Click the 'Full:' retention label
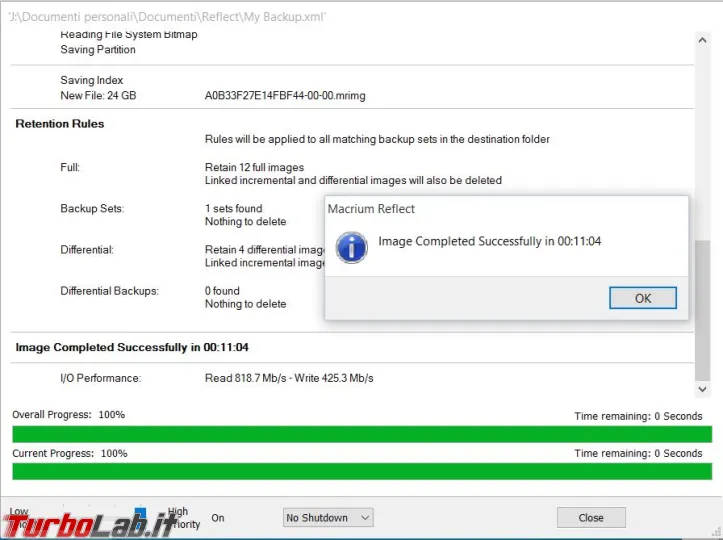This screenshot has height=540, width=723. [70, 167]
